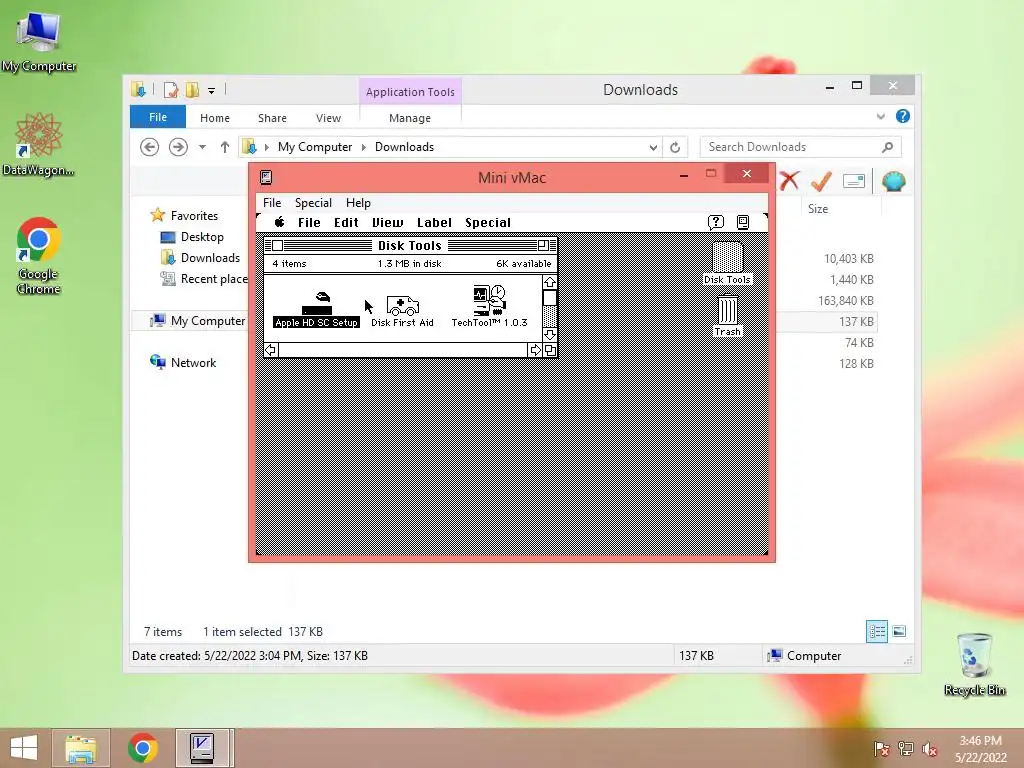Screen dimensions: 1024x768
Task: Click Disk Tools scroll up arrow
Action: (x=550, y=282)
